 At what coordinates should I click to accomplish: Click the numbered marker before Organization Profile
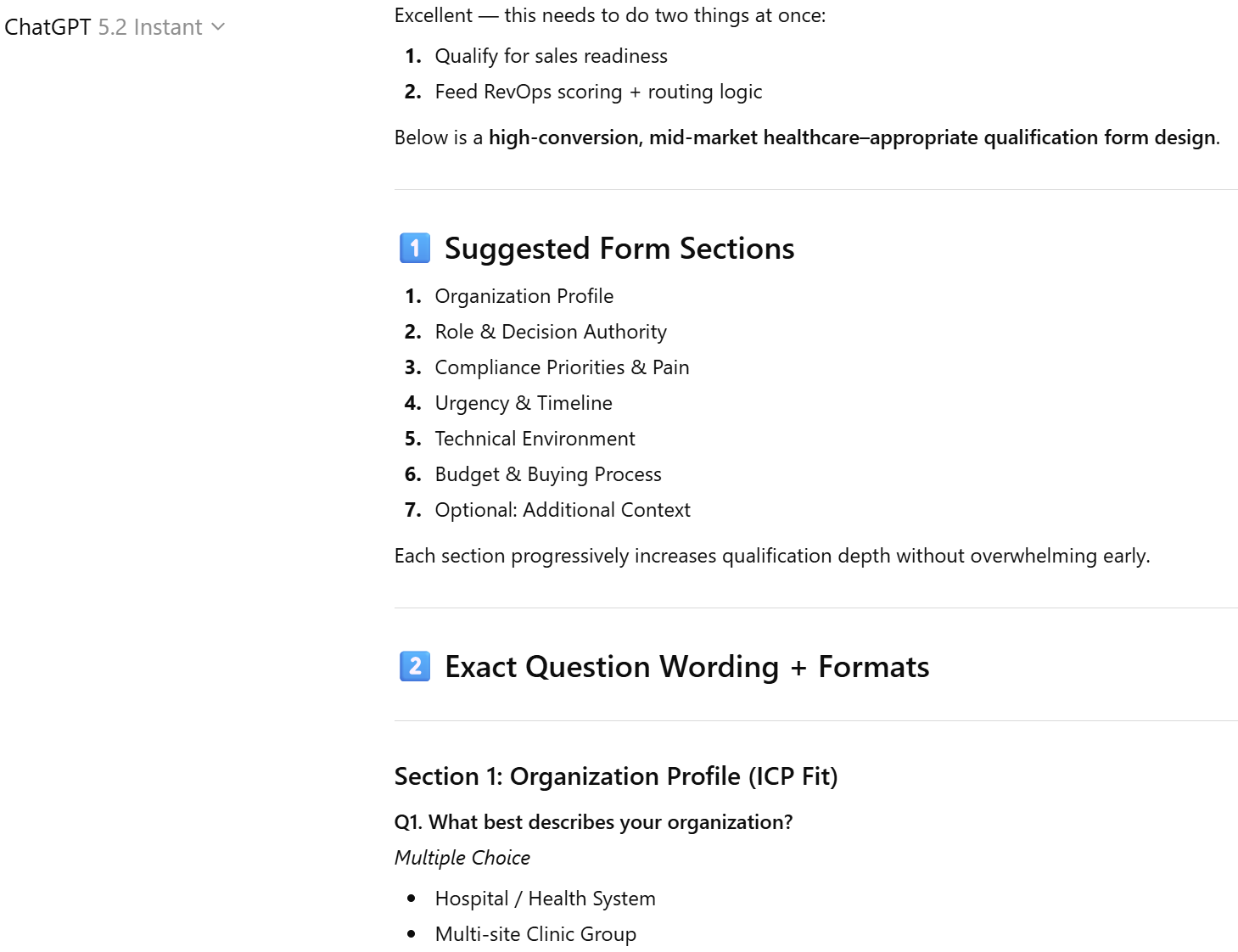click(413, 295)
